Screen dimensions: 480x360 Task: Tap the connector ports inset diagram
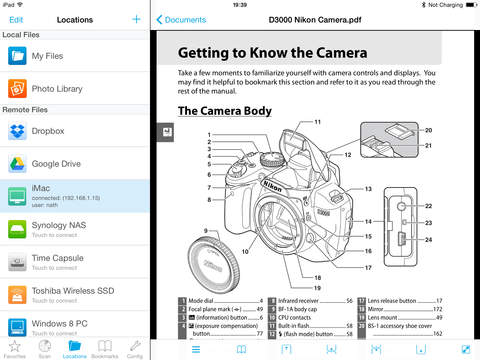(400, 226)
